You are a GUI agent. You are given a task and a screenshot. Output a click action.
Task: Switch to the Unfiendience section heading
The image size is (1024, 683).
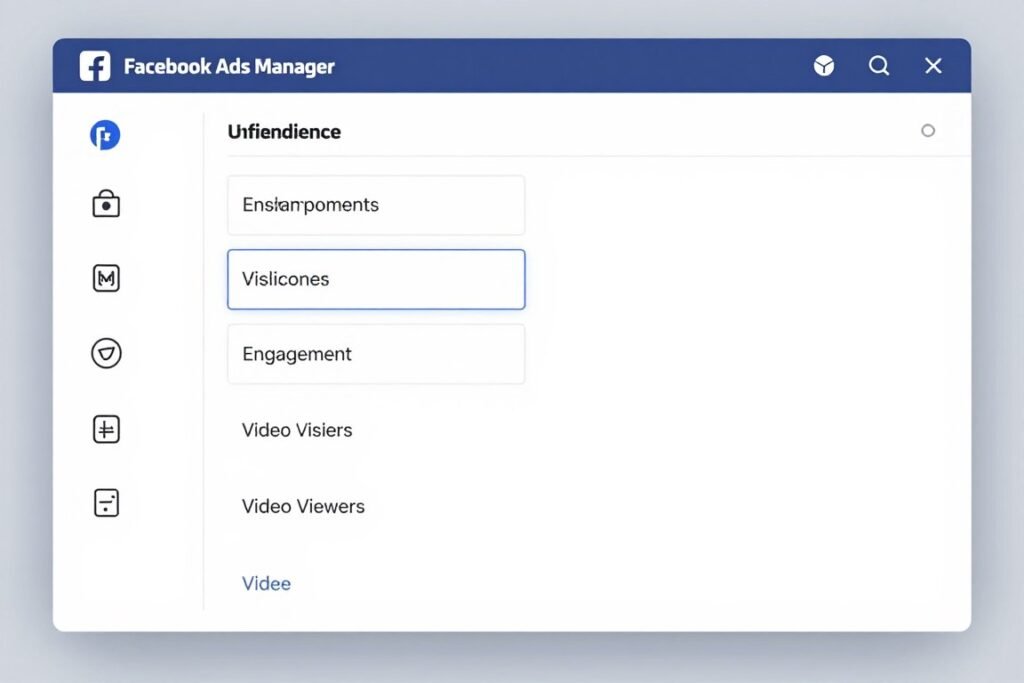286,131
